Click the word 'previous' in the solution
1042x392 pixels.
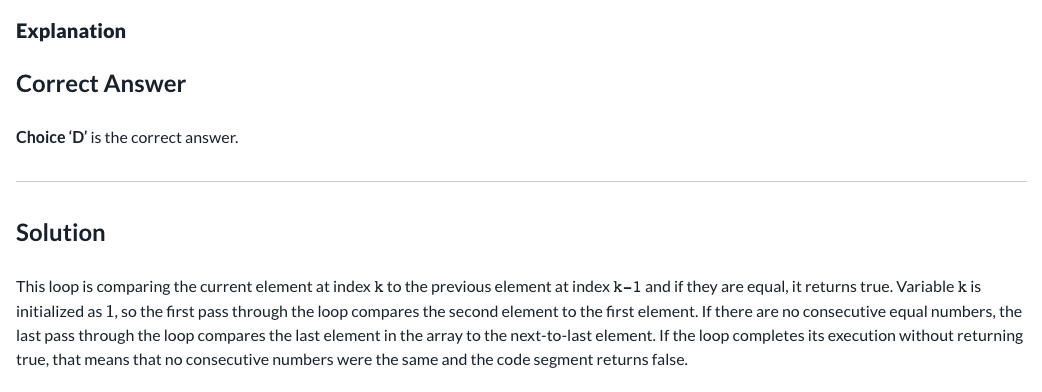475,287
